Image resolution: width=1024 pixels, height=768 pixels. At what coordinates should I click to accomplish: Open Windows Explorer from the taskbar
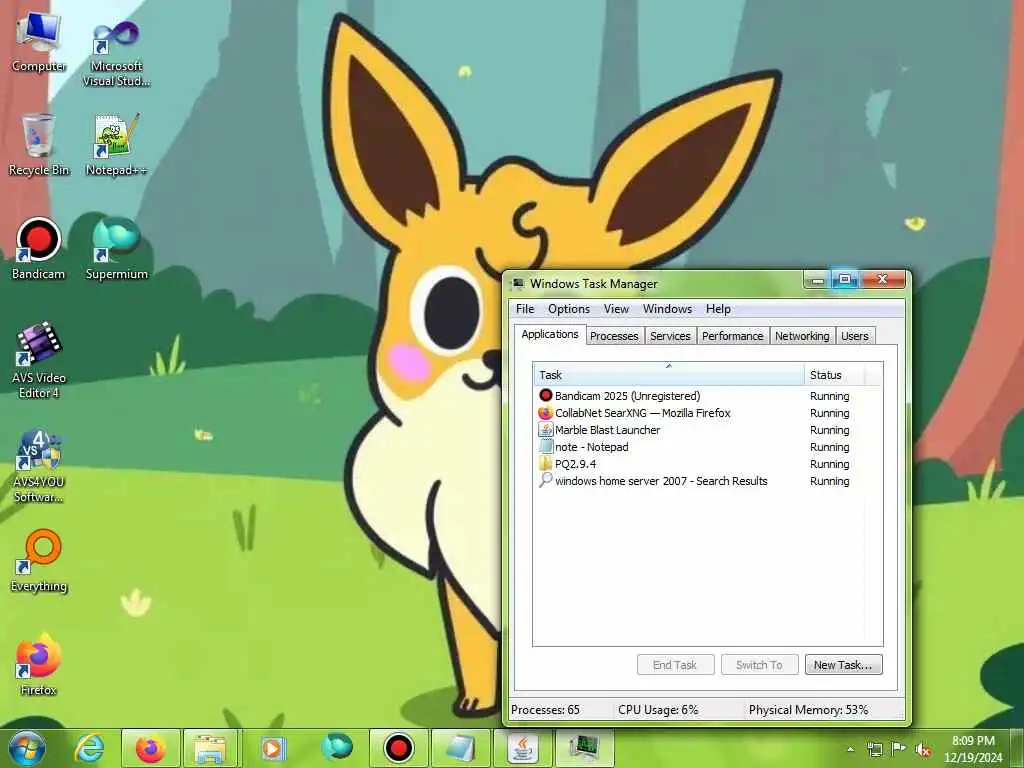pyautogui.click(x=211, y=748)
